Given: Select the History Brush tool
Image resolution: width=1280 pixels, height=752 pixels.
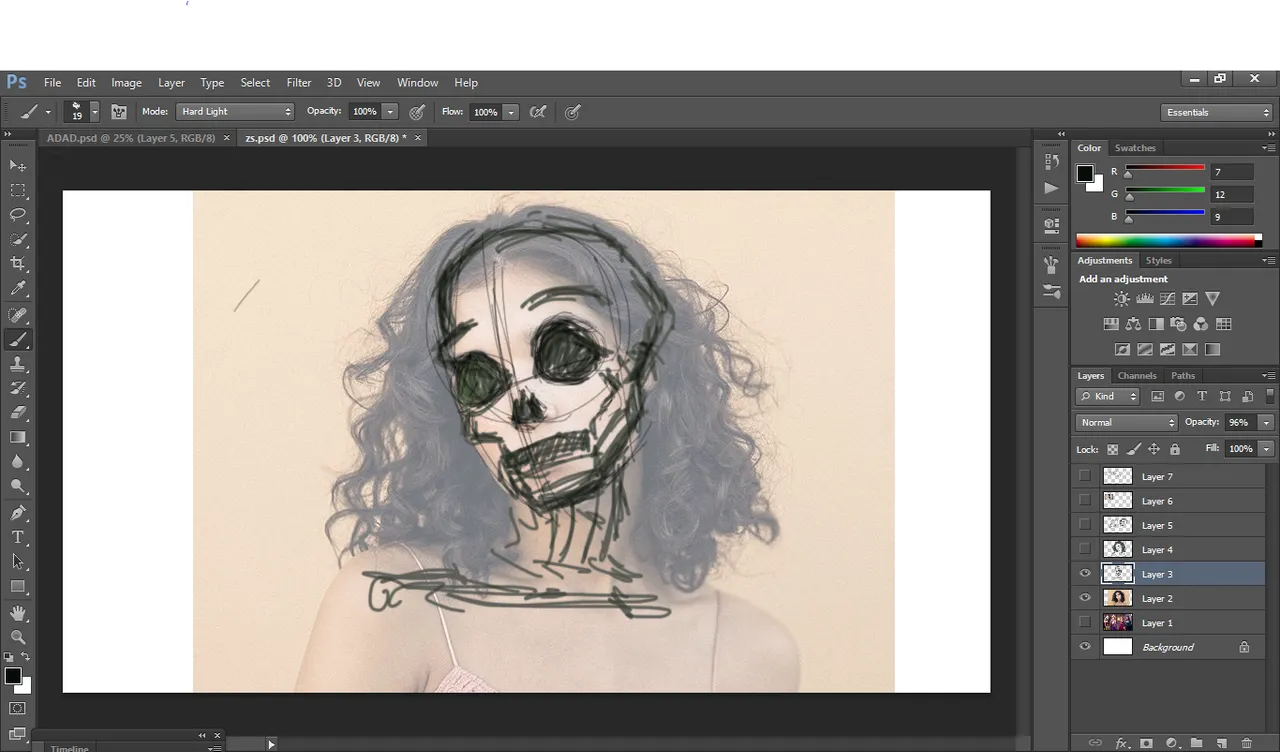Looking at the screenshot, I should 18,388.
